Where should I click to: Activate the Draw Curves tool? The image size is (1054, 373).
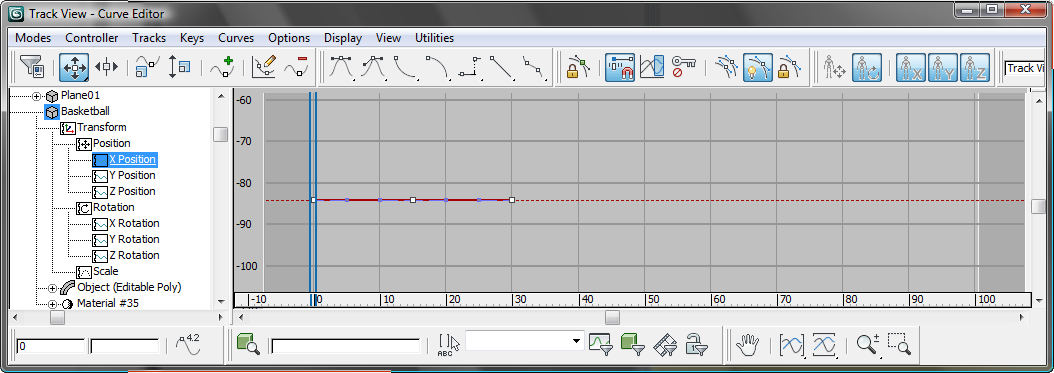(264, 67)
